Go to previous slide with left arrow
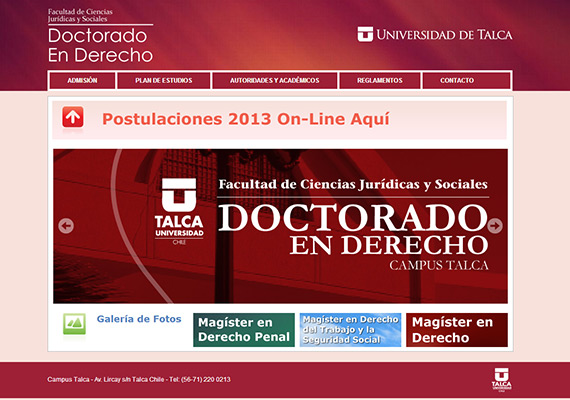The width and height of the screenshot is (570, 400). click(66, 226)
